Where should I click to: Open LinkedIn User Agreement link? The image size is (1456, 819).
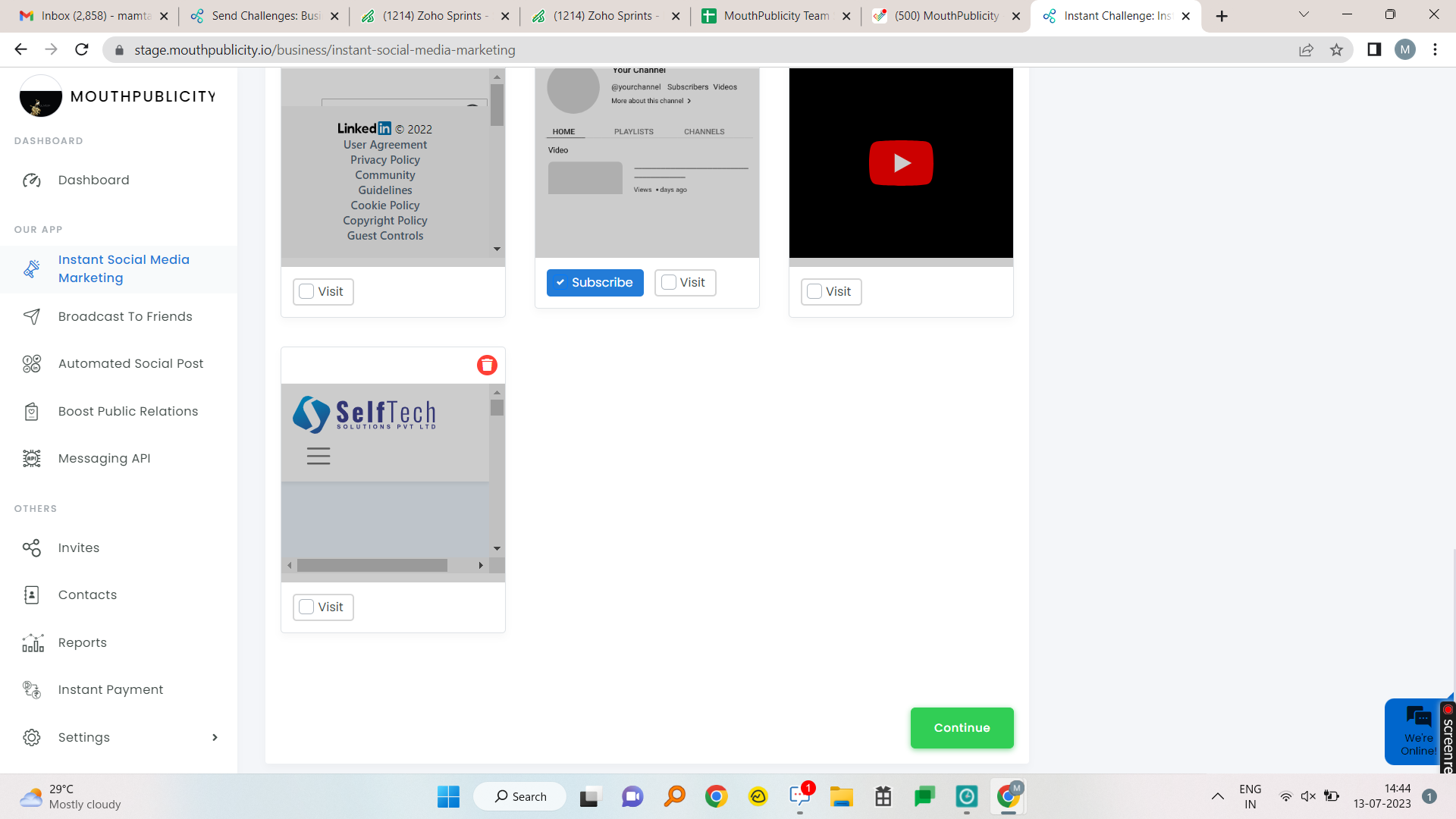tap(385, 145)
